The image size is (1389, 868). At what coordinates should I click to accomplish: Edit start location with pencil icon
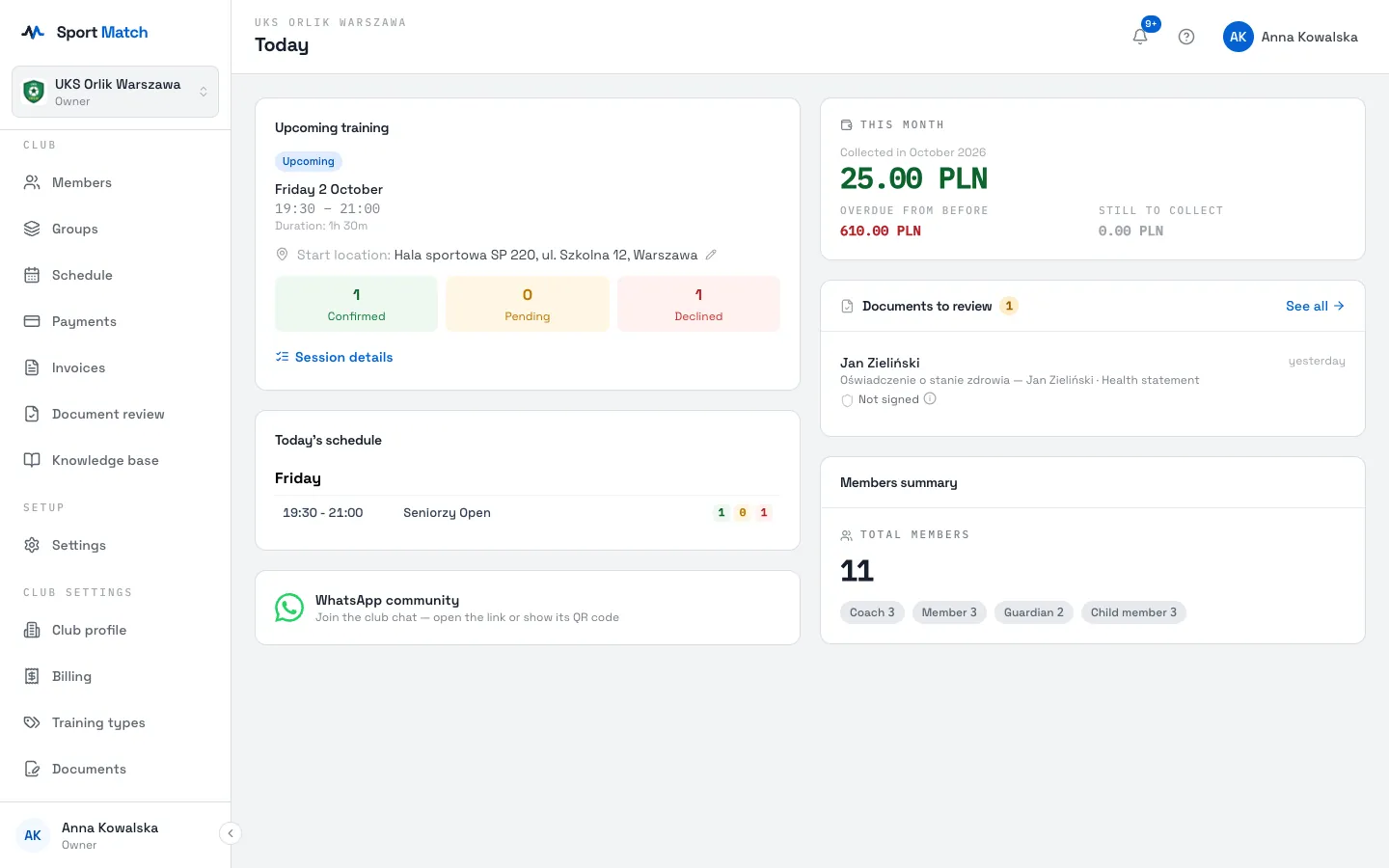pyautogui.click(x=711, y=255)
